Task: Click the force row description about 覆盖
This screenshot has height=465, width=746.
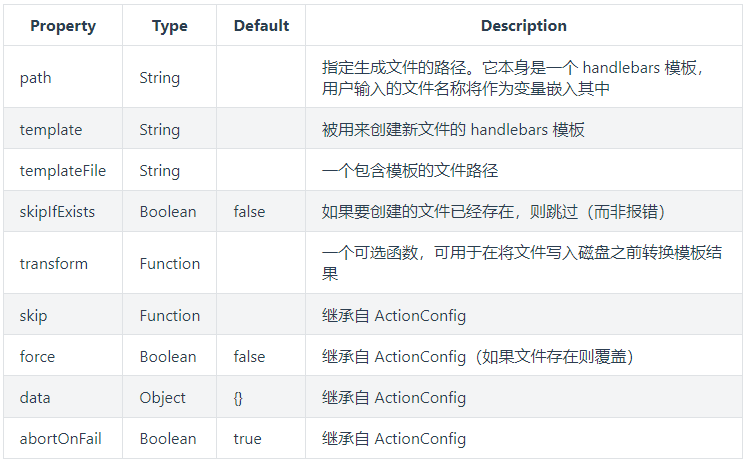Action: tap(482, 357)
